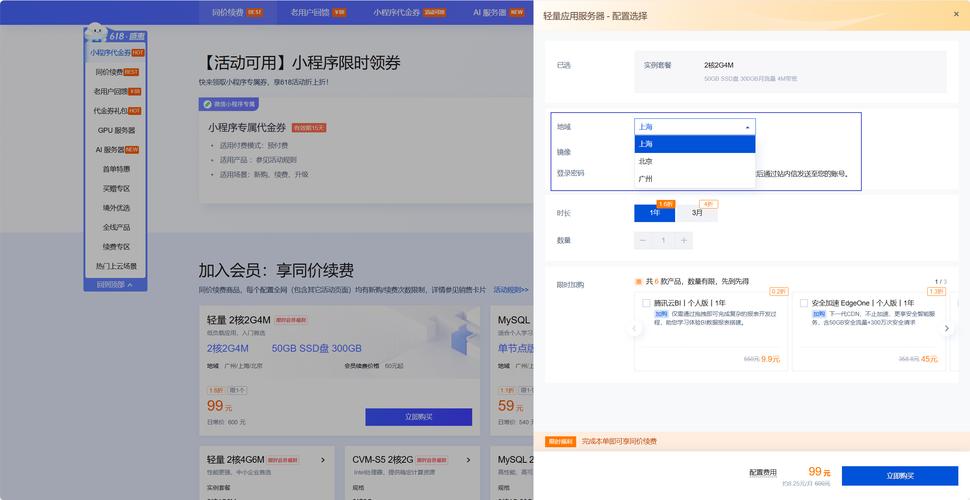This screenshot has height=500, width=970.
Task: Open the 同价续费 top navigation tab
Action: pyautogui.click(x=237, y=12)
